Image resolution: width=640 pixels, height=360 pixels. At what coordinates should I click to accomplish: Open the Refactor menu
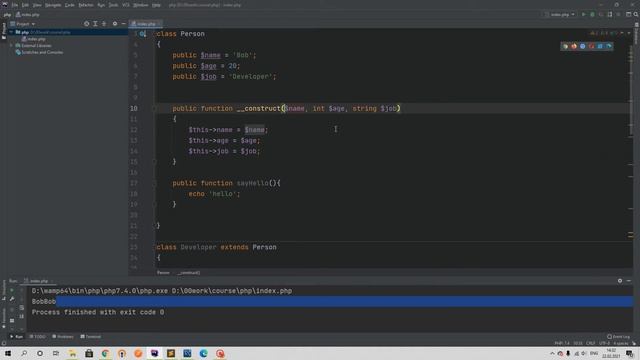point(86,5)
